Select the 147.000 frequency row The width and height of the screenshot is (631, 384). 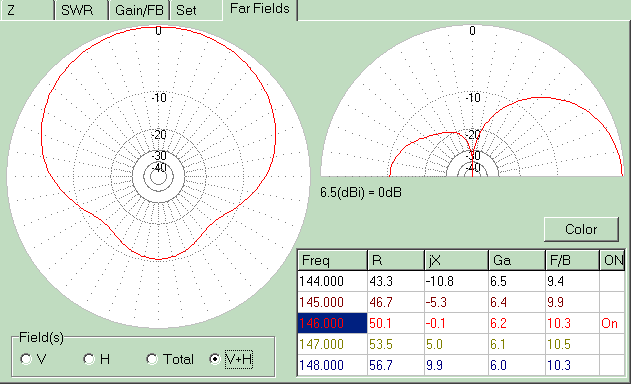(x=461, y=344)
